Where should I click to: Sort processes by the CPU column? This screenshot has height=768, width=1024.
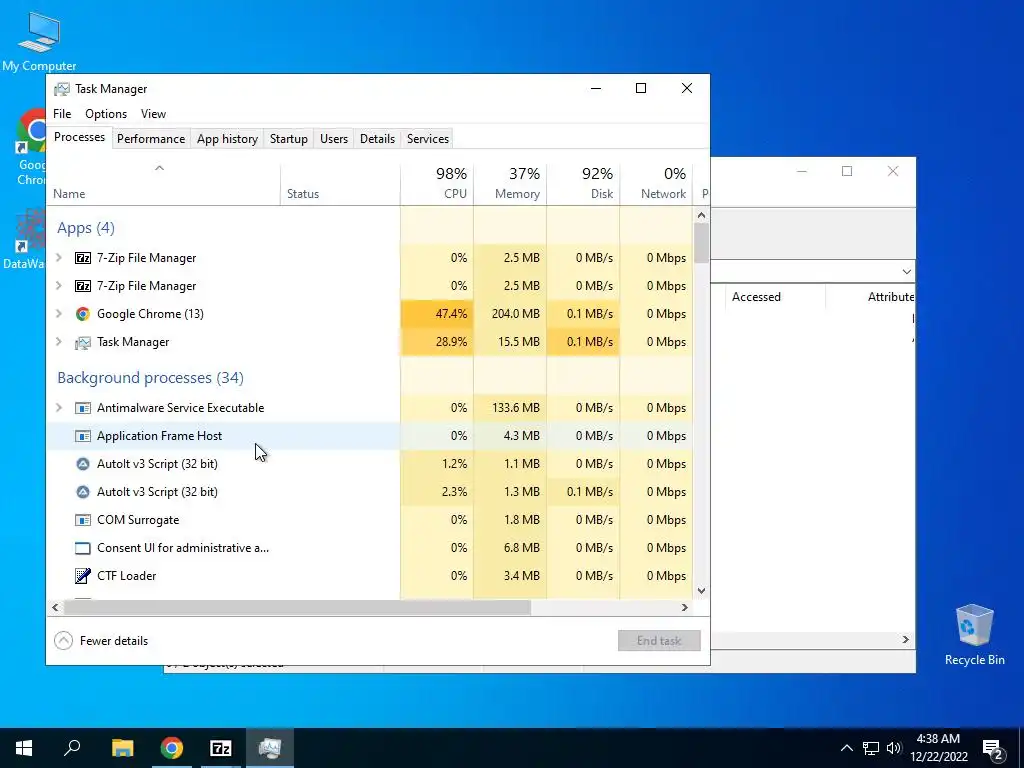click(x=437, y=184)
